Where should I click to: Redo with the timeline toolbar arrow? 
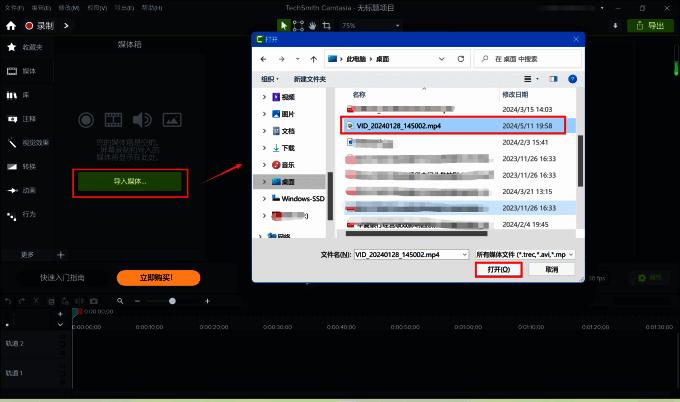click(x=22, y=301)
